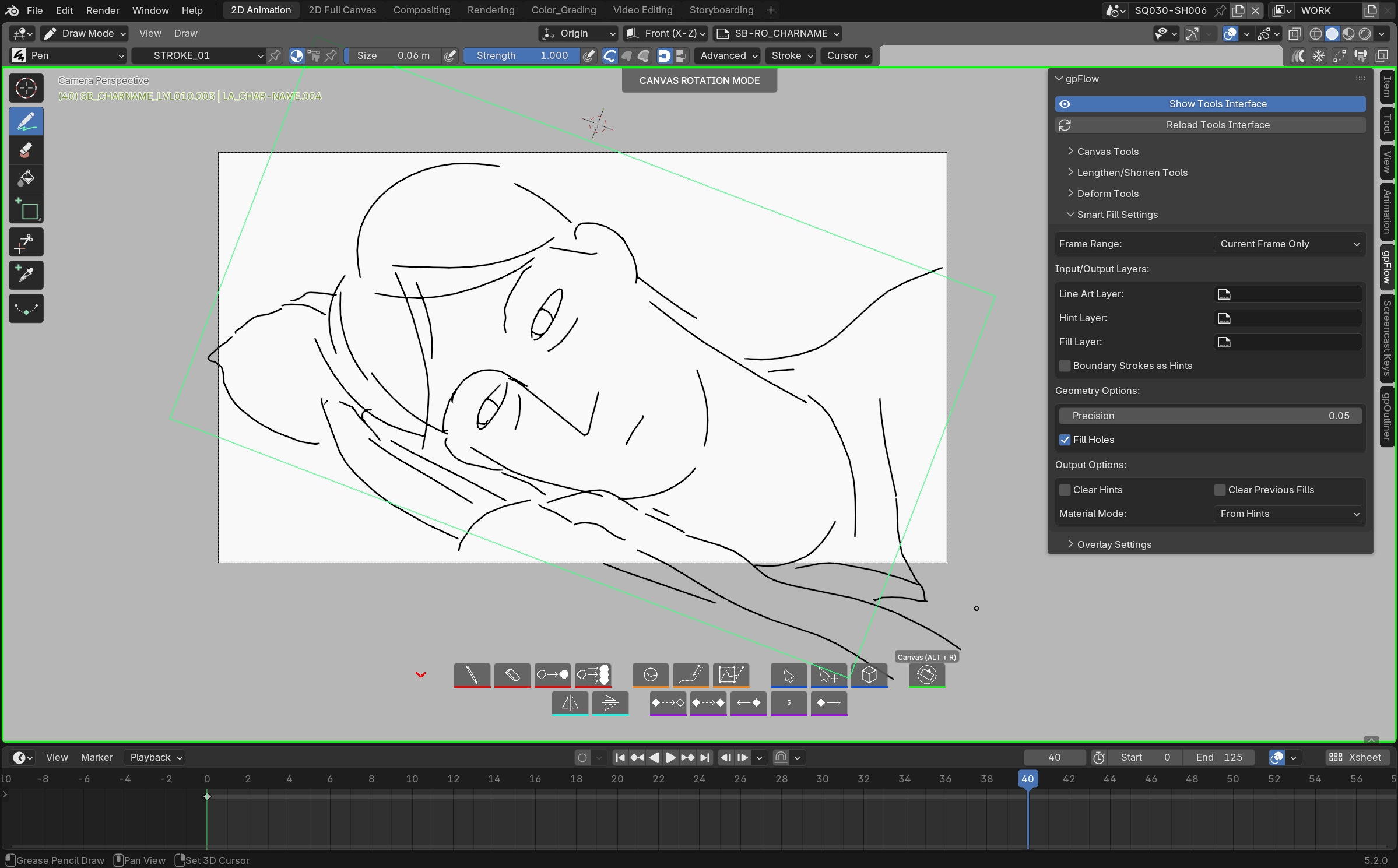1398x868 pixels.
Task: Open the Draw Mode dropdown
Action: pos(85,33)
